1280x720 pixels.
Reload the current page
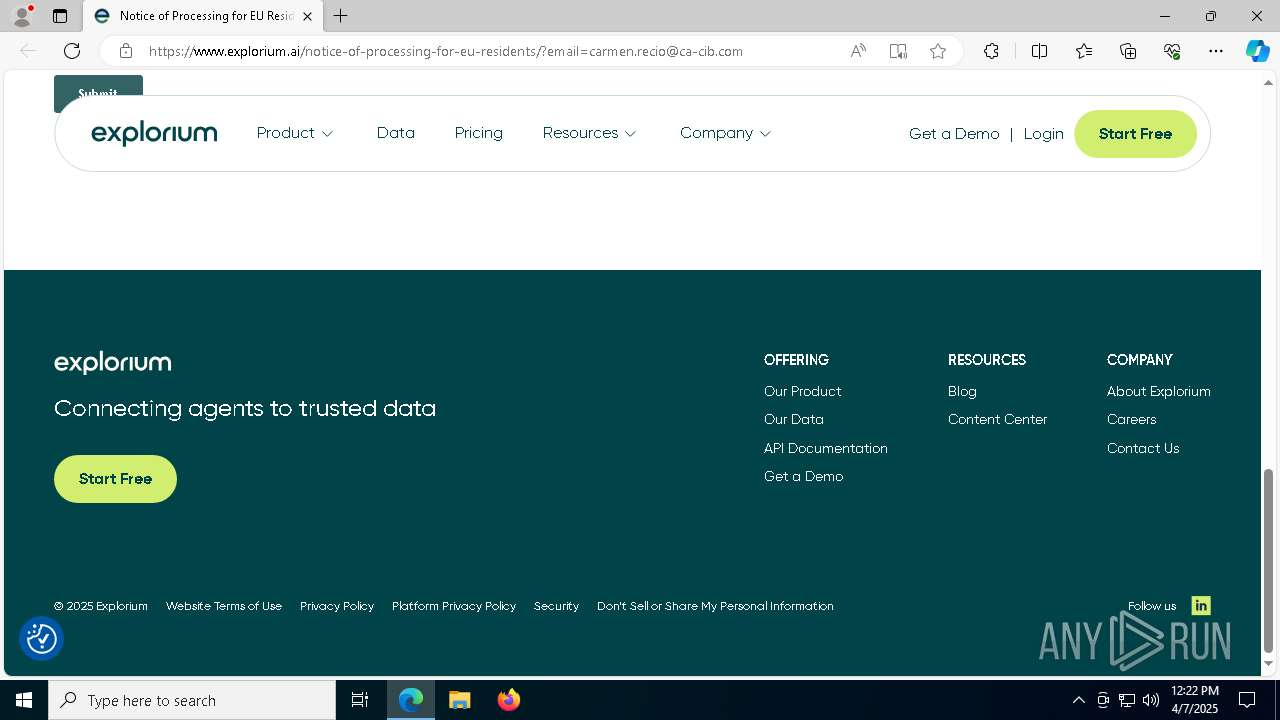[72, 51]
